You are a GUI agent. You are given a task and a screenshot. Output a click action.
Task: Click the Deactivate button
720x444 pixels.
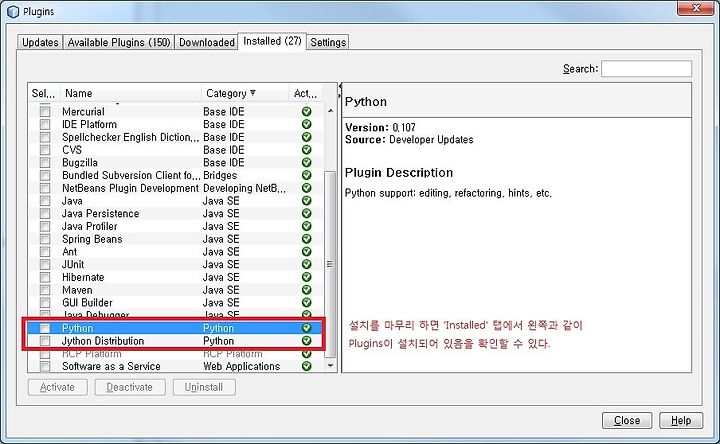(x=129, y=387)
